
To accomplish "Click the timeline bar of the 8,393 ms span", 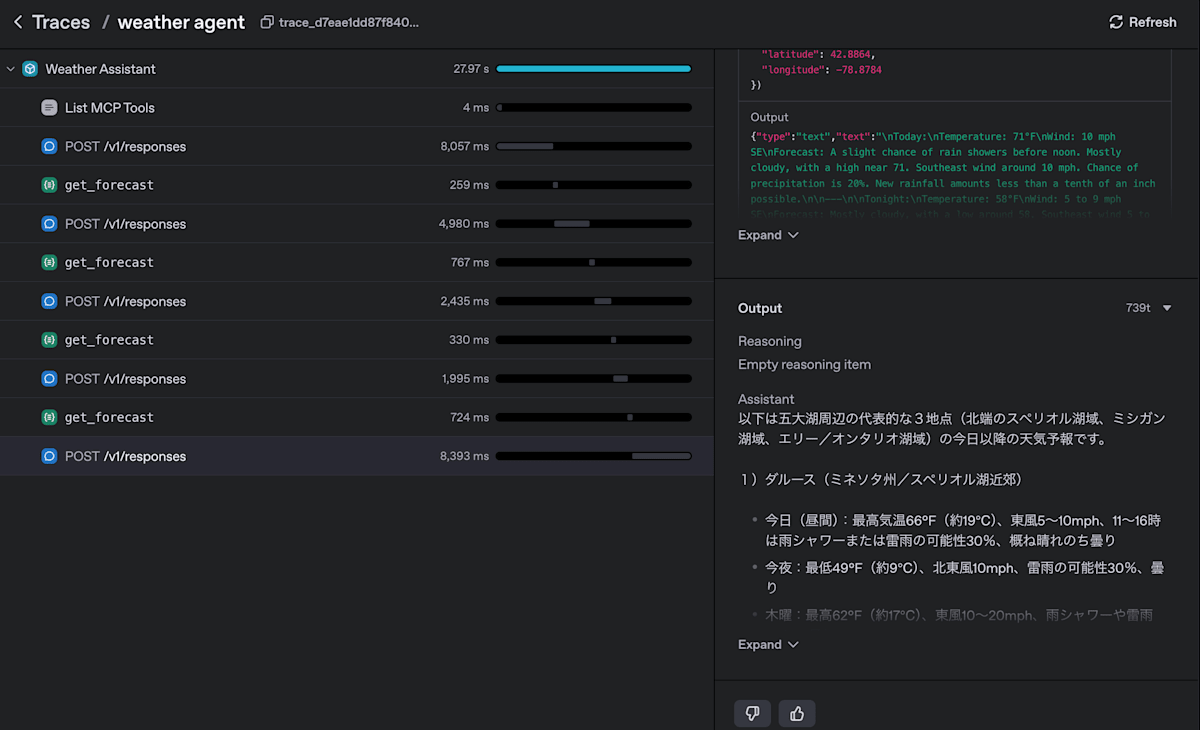I will 593,456.
